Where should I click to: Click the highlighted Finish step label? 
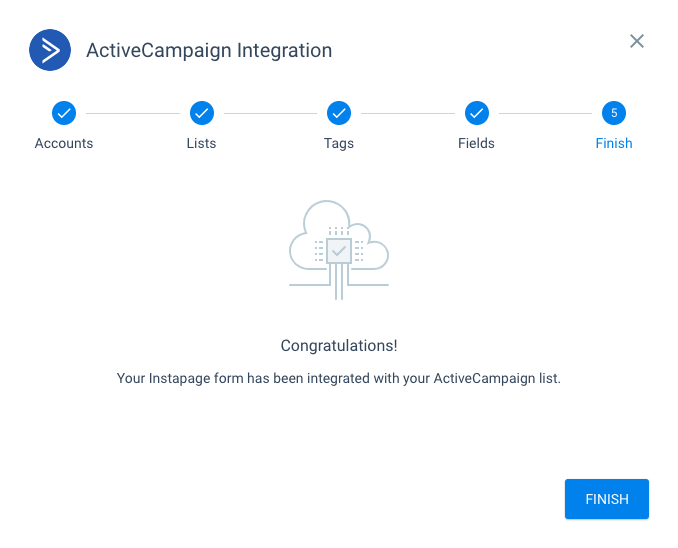coord(614,143)
